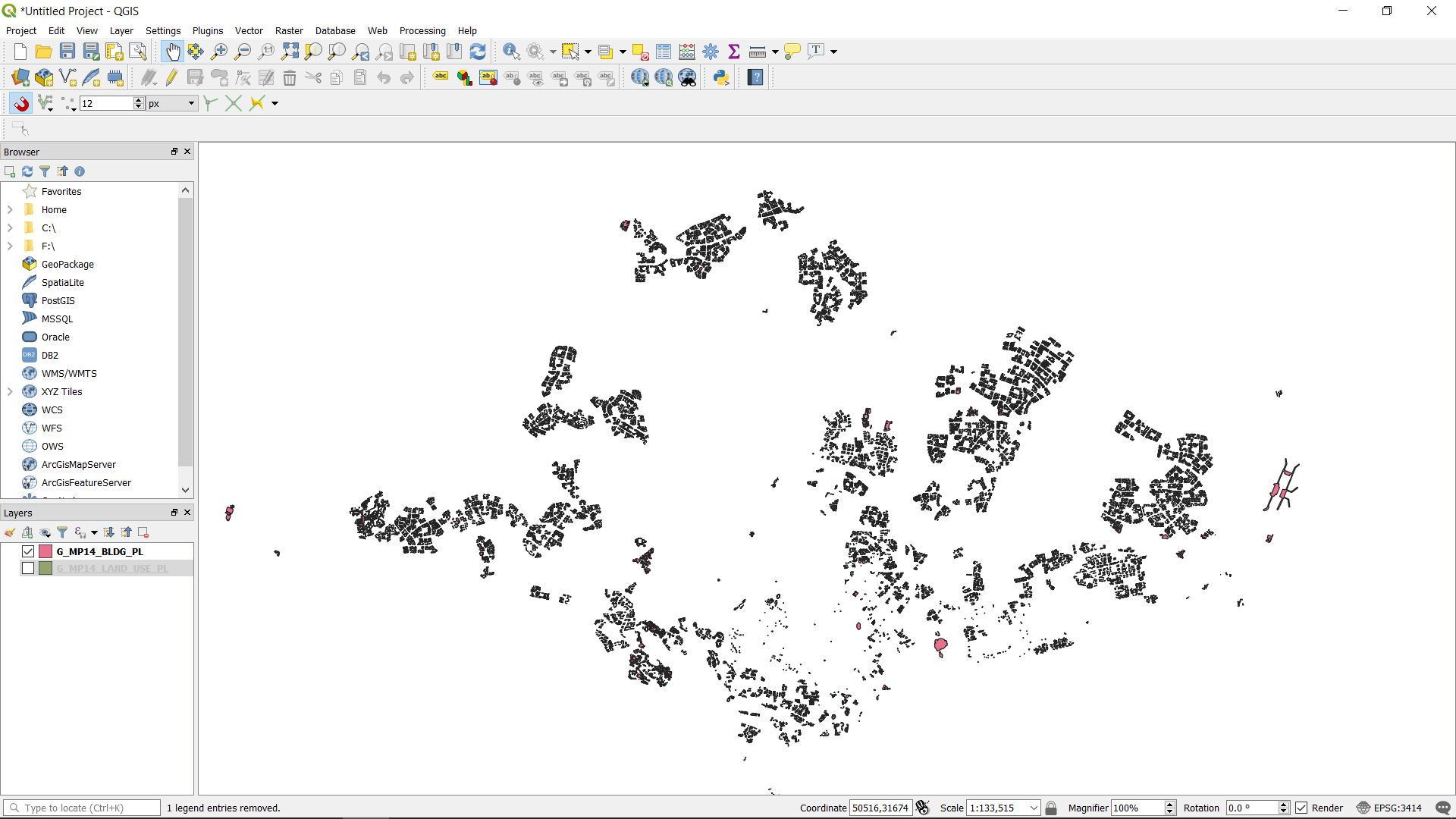Click the Zoom Full extent icon
Screen dimensions: 1456x819
290,52
